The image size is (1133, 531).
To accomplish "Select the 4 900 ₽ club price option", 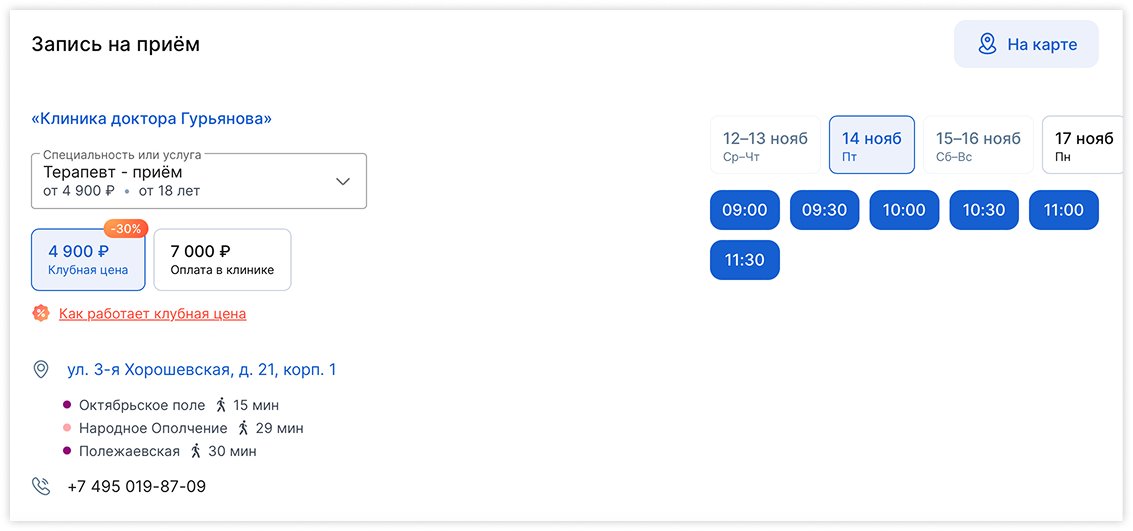I will (x=88, y=260).
